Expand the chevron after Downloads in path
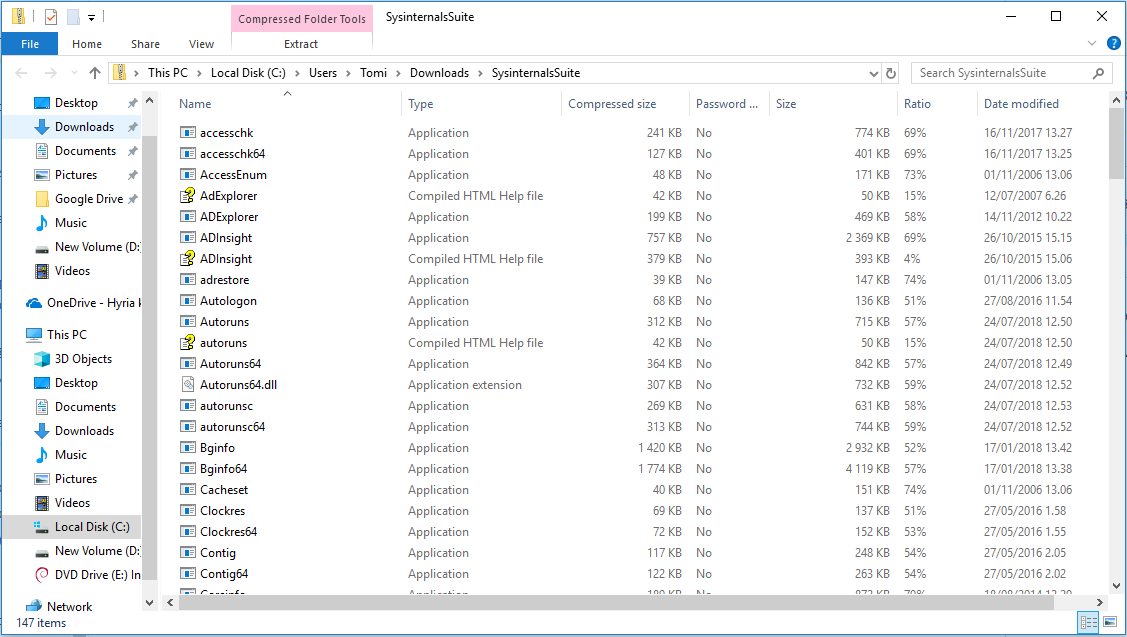Viewport: 1127px width, 637px height. (x=480, y=73)
